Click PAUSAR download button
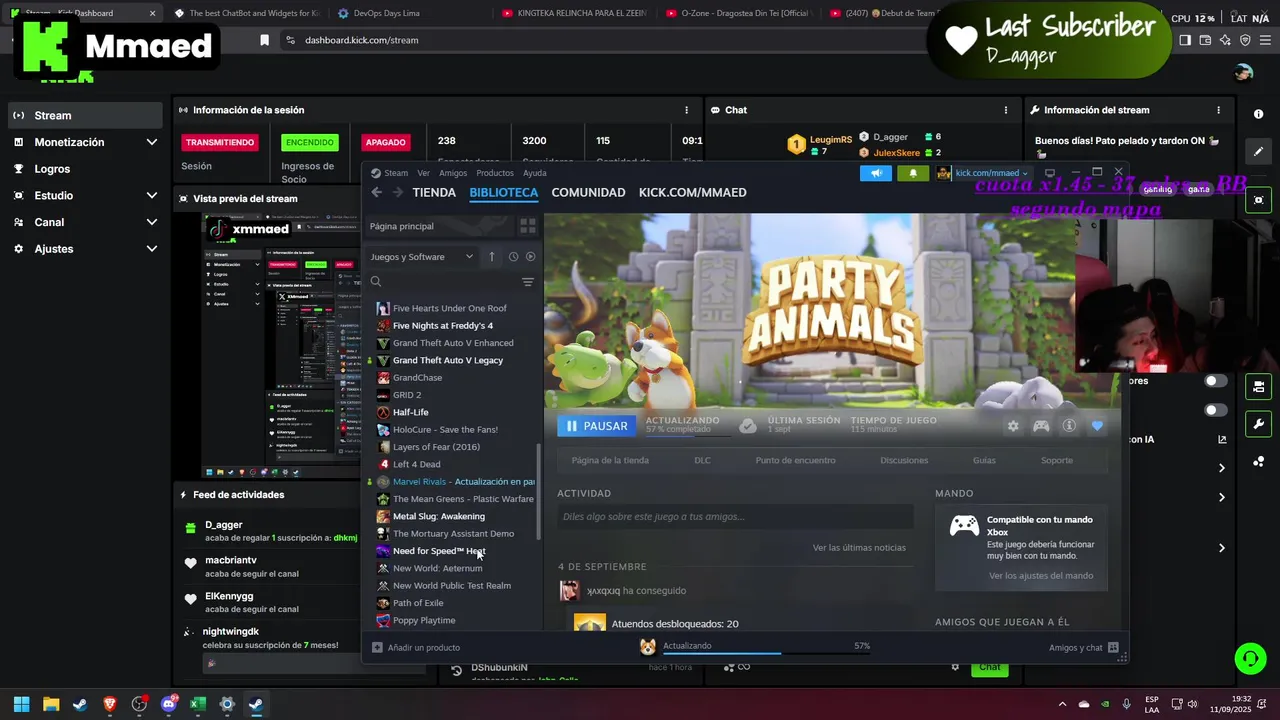This screenshot has width=1280, height=720. (597, 426)
